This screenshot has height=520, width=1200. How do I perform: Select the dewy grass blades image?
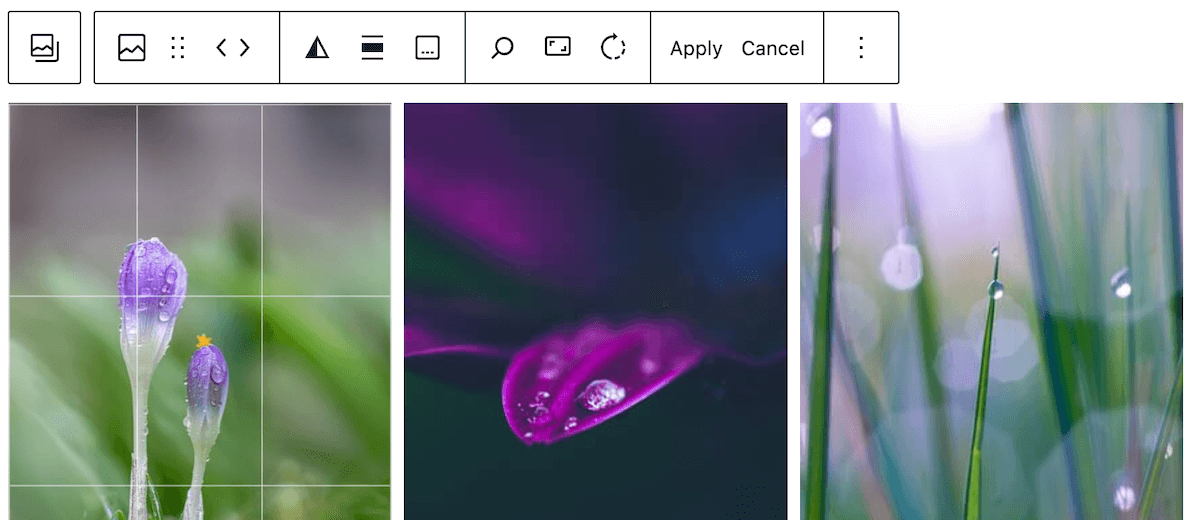coord(991,311)
